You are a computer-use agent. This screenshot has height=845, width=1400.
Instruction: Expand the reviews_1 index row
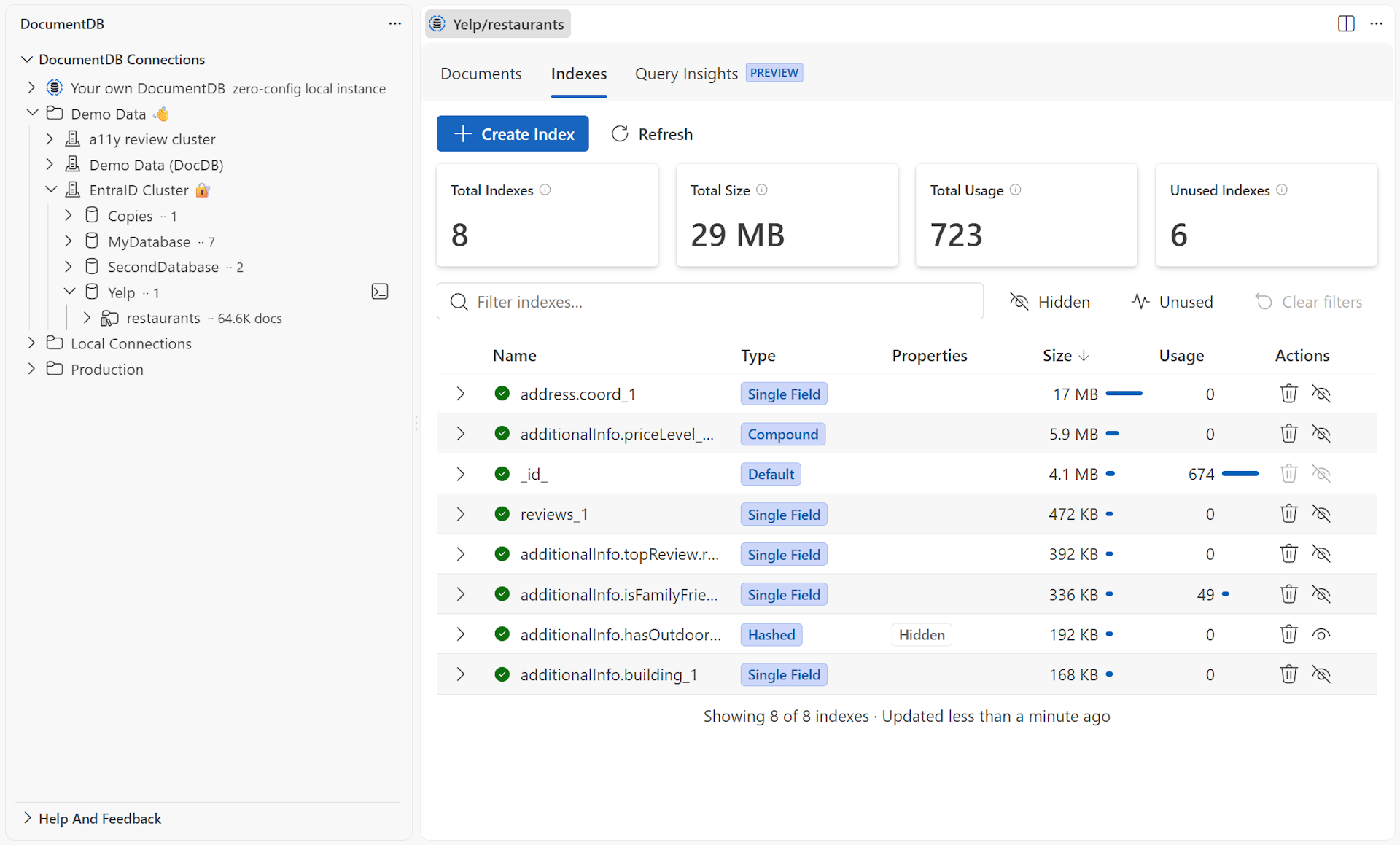point(460,514)
